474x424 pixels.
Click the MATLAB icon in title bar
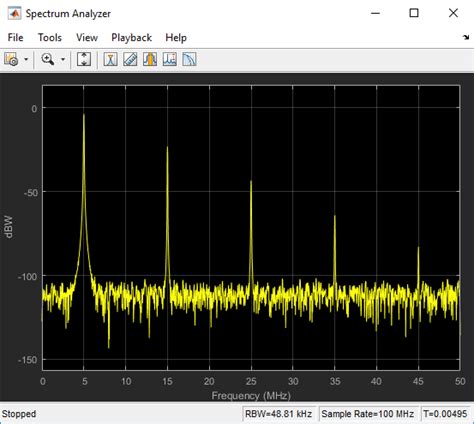click(14, 14)
